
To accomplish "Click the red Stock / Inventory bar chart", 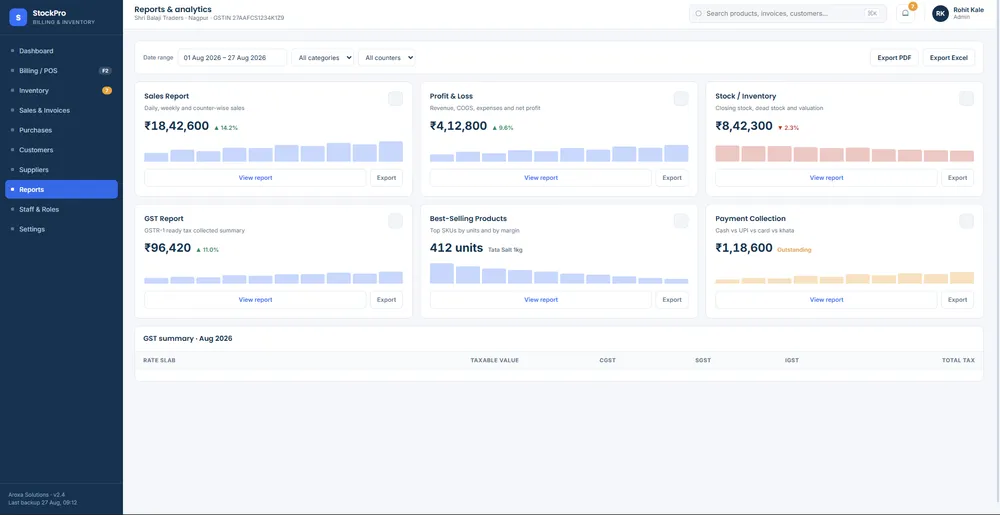I will [844, 154].
